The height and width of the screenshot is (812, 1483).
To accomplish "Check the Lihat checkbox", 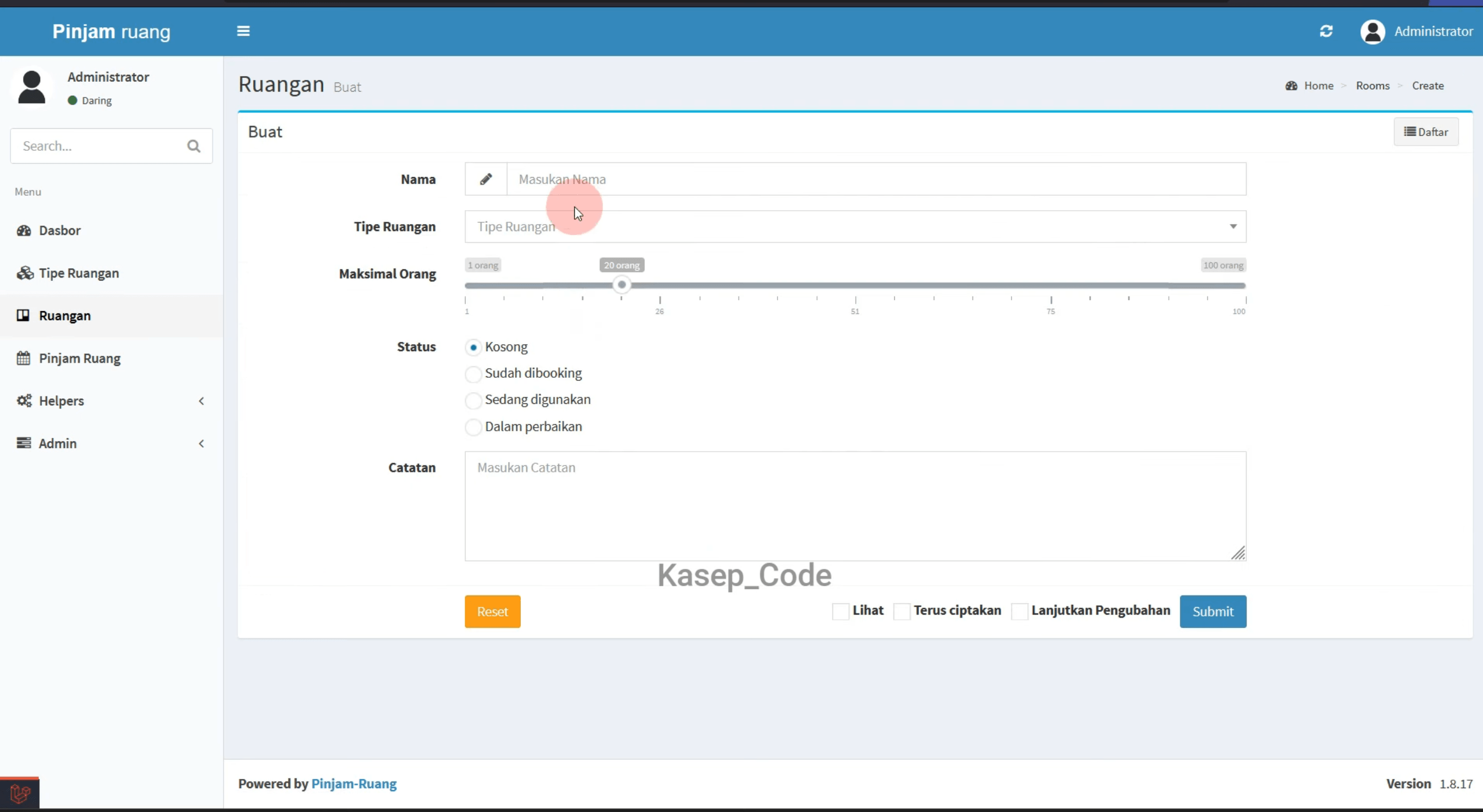I will tap(840, 611).
